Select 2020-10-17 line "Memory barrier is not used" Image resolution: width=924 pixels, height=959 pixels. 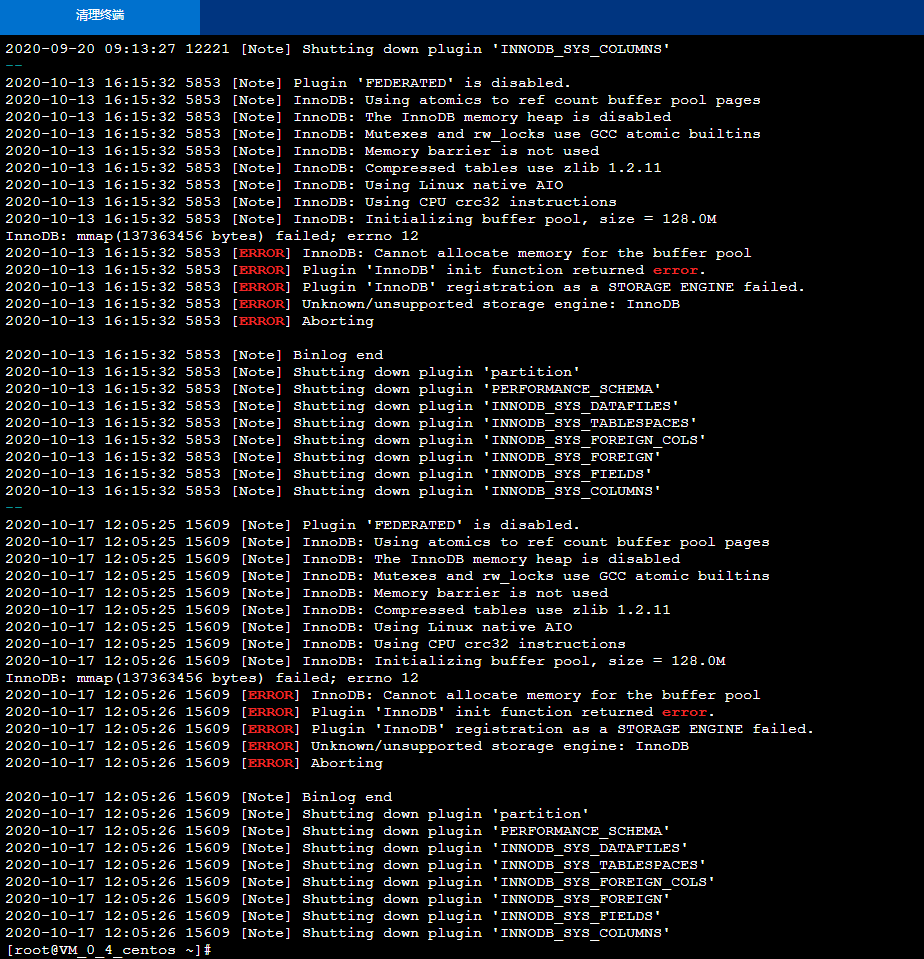[x=306, y=593]
